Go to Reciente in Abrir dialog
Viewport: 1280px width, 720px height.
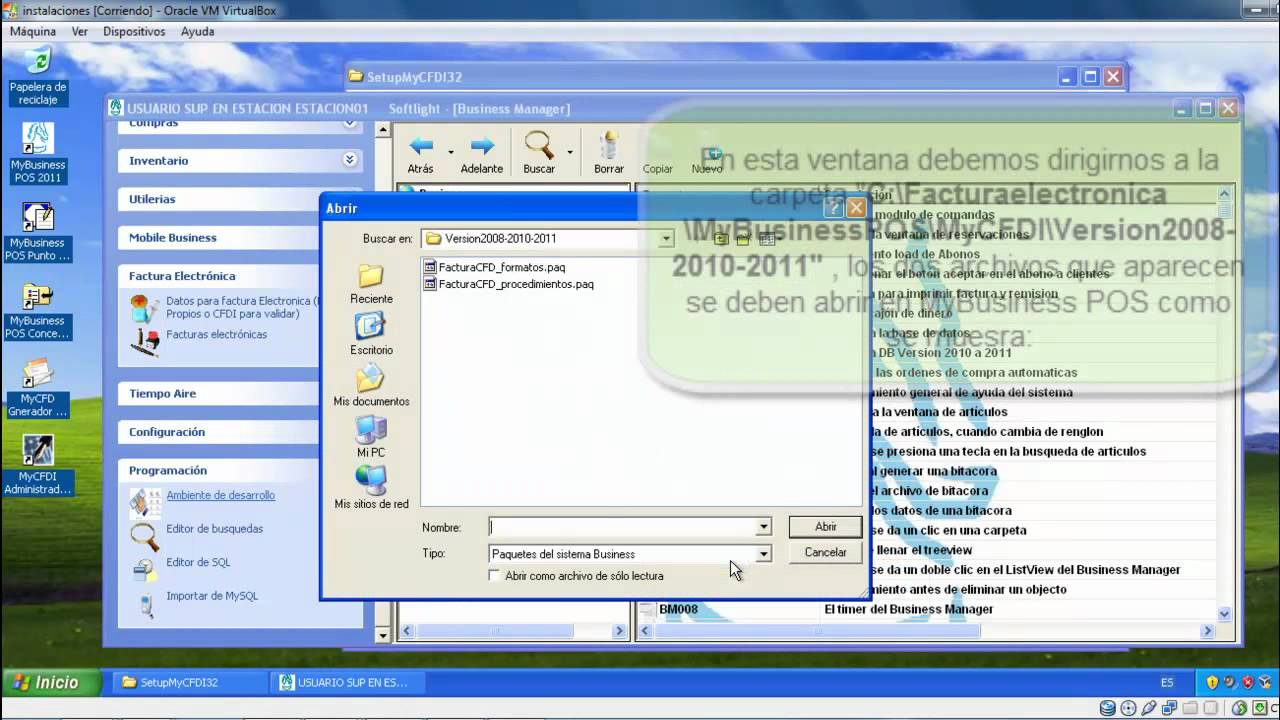point(371,284)
